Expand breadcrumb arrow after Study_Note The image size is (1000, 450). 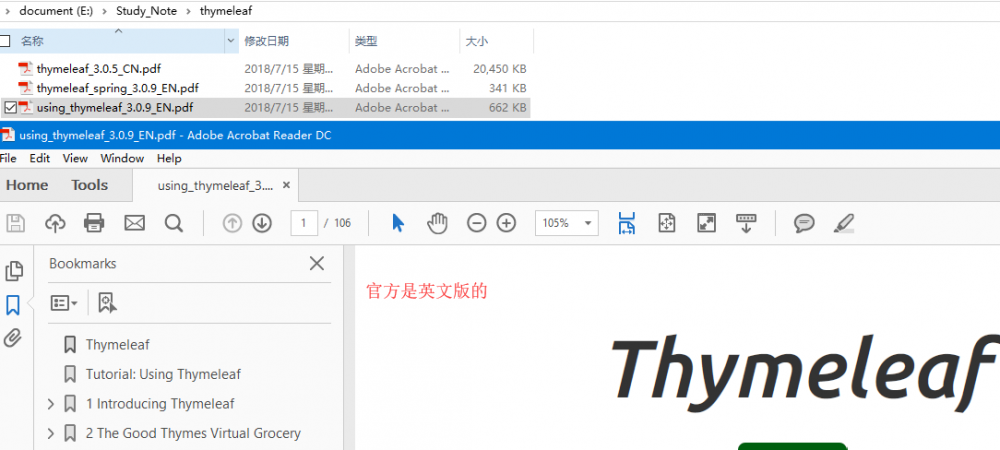188,11
